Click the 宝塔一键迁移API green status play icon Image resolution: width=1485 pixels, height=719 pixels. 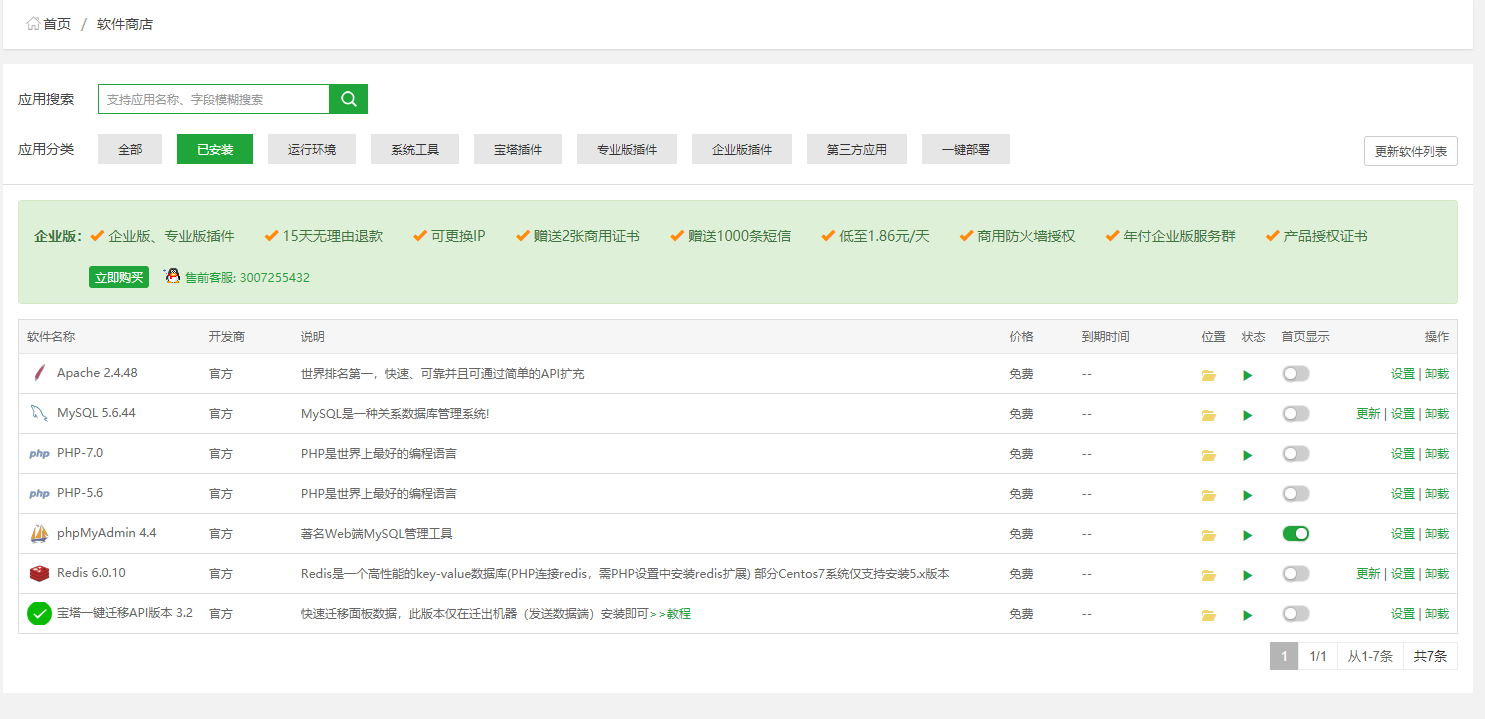[1248, 615]
